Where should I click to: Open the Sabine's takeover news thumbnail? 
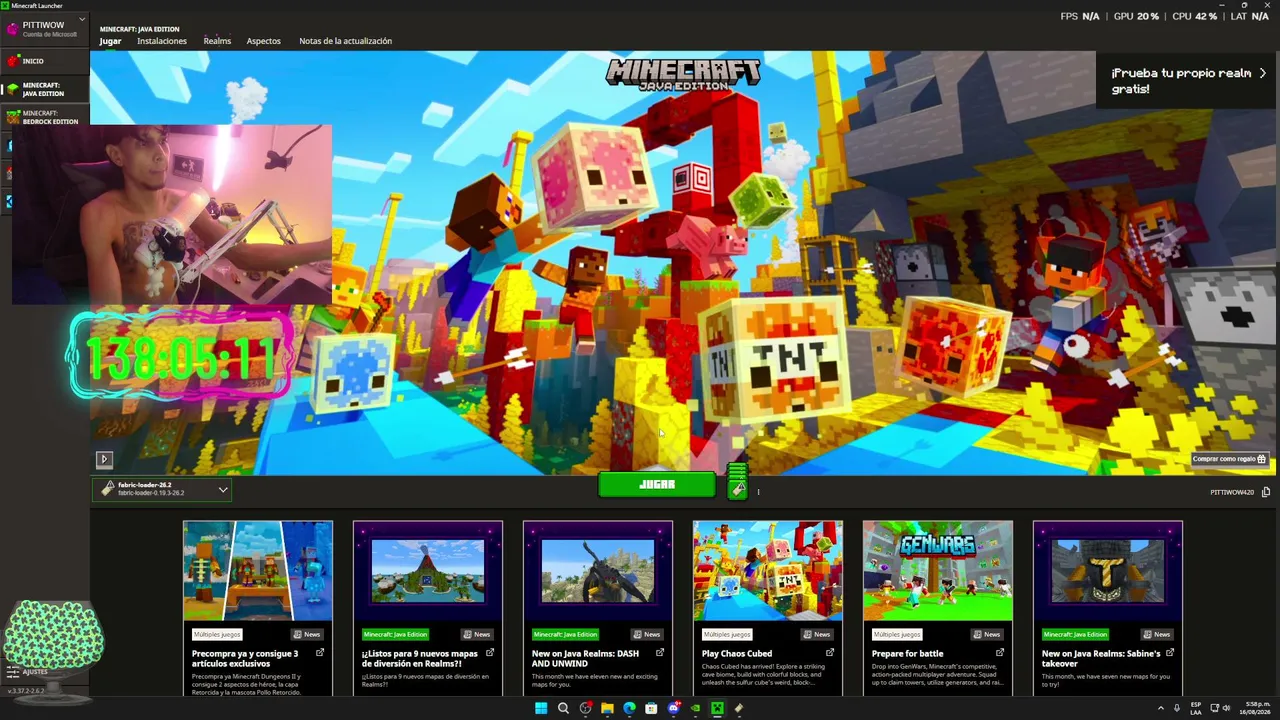point(1108,571)
